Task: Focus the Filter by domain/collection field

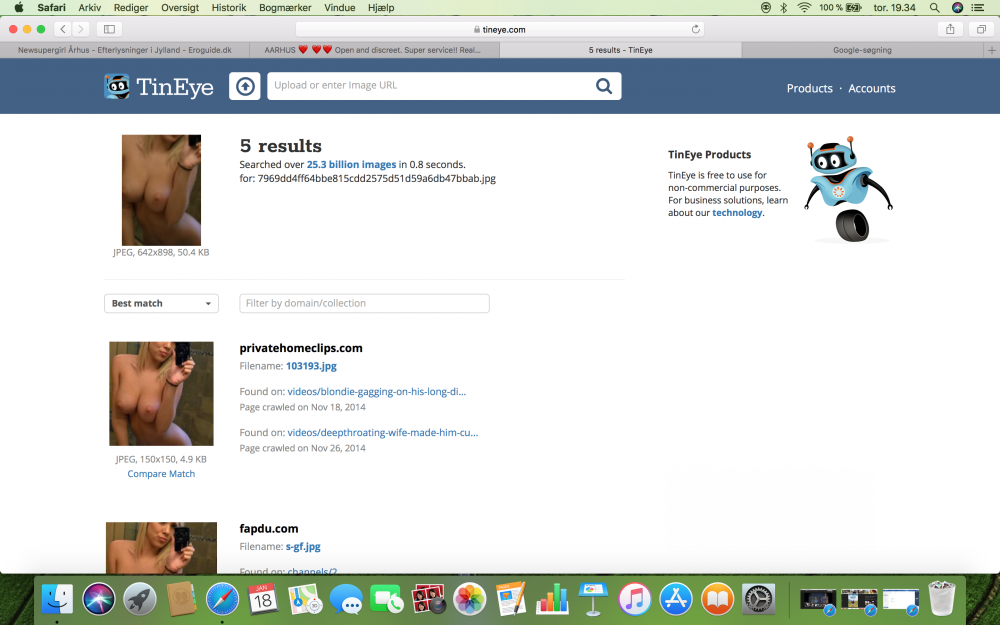Action: (364, 304)
